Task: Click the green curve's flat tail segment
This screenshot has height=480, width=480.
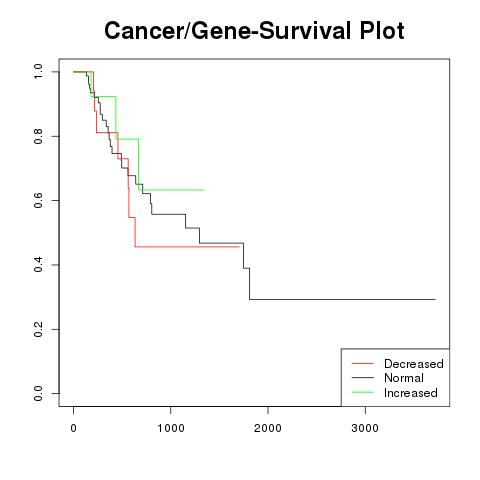Action: click(x=171, y=190)
